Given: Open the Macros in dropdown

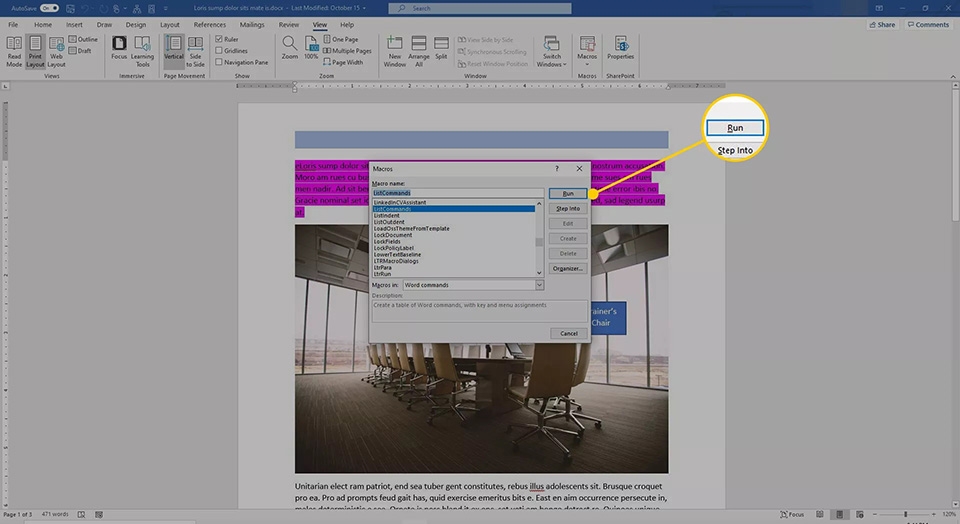Looking at the screenshot, I should tap(539, 285).
